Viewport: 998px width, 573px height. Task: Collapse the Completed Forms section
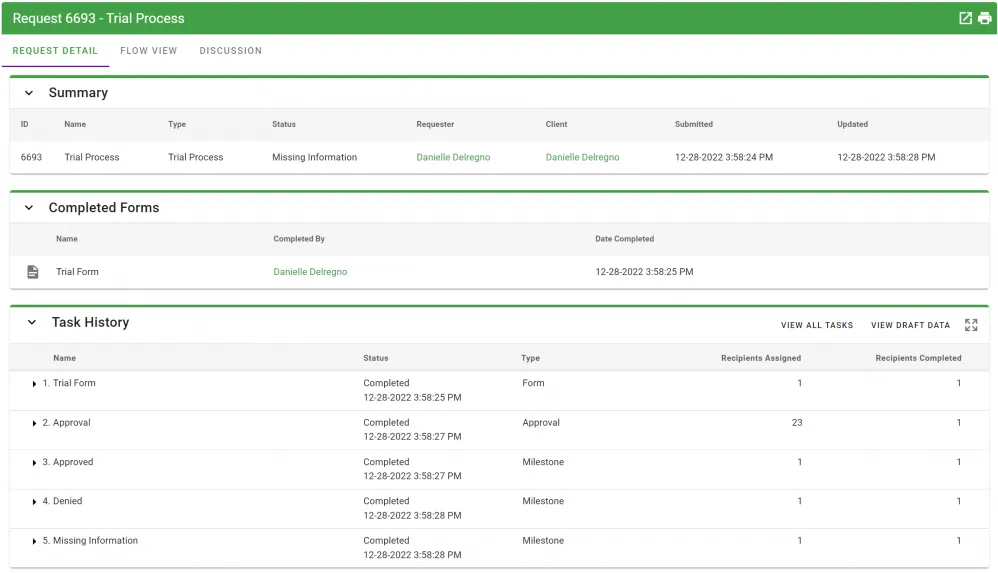tap(29, 208)
